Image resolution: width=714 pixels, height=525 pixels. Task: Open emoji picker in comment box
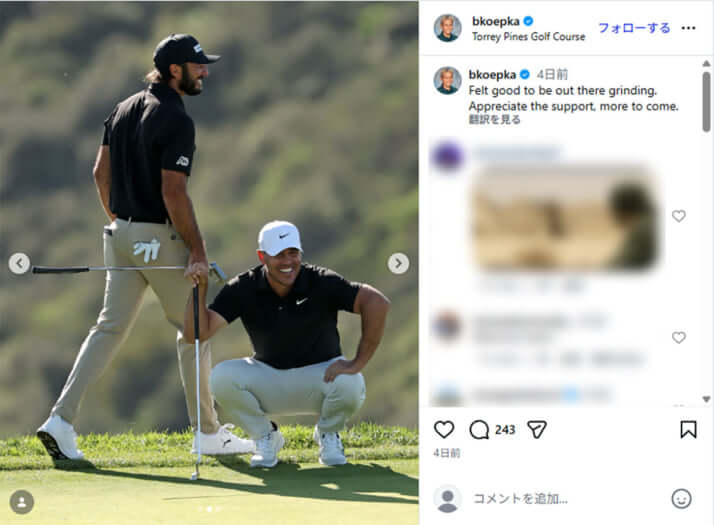coord(681,498)
